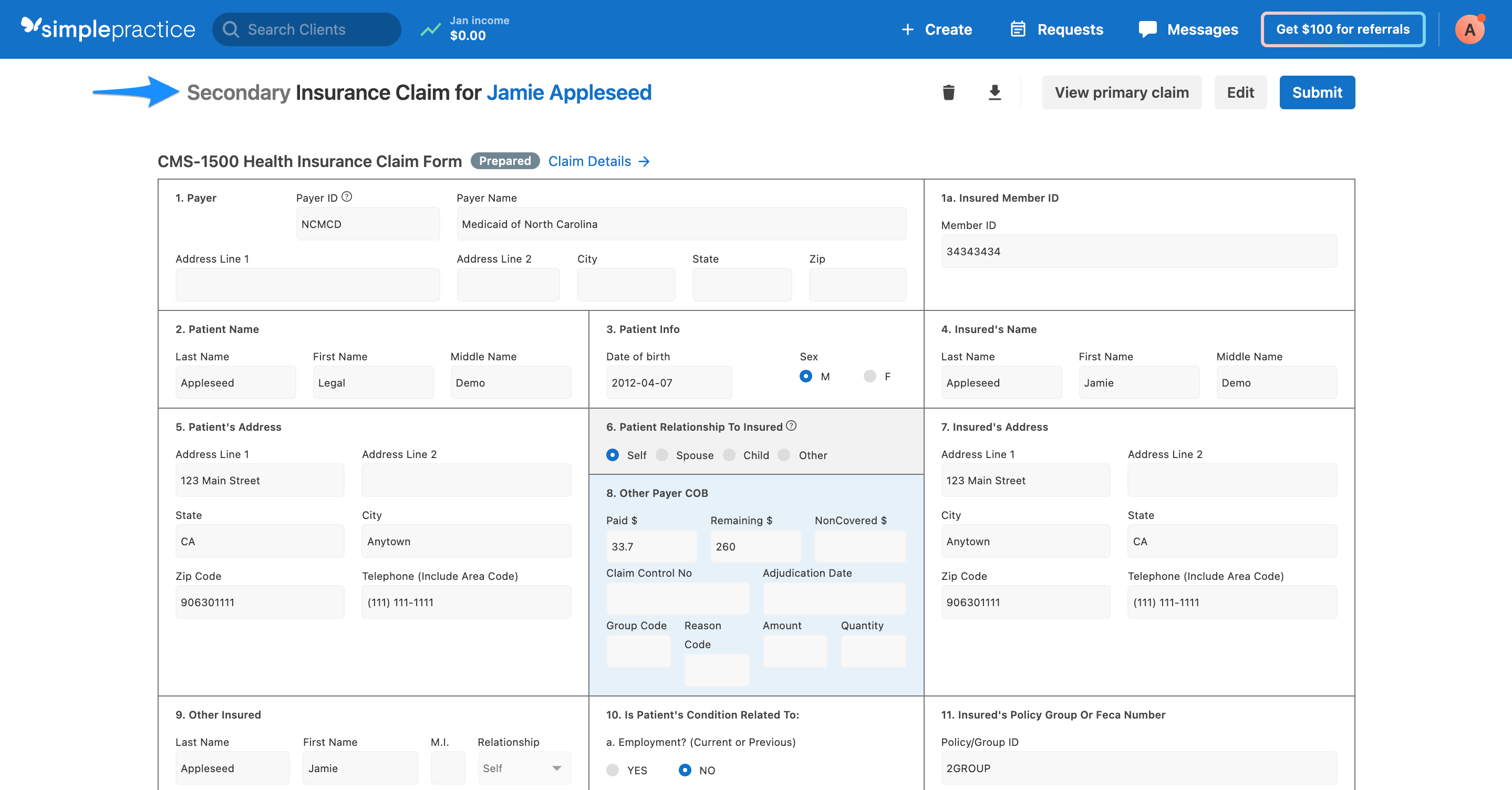Submit the secondary insurance claim
Image resolution: width=1512 pixels, height=790 pixels.
point(1317,92)
